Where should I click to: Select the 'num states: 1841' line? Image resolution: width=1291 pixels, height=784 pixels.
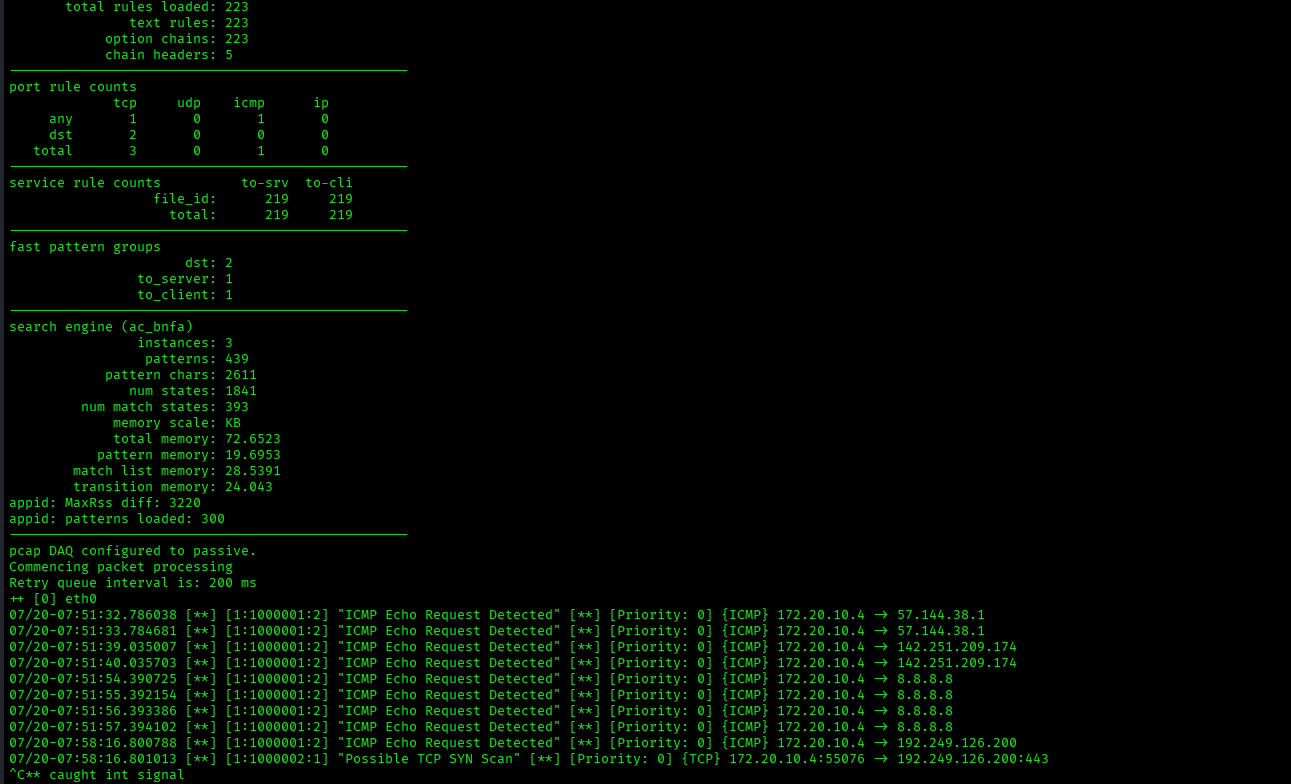193,391
